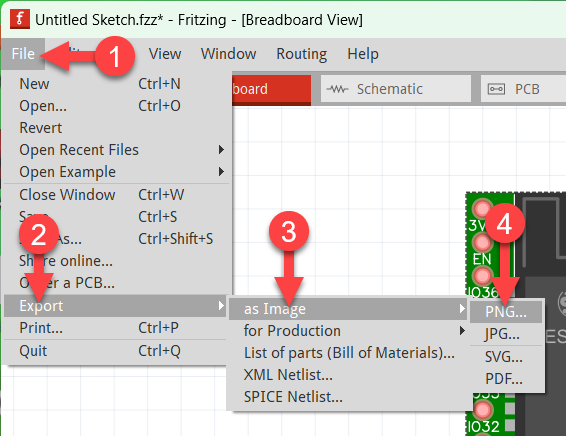Export image as JPG...
This screenshot has width=566, height=436.
506,334
